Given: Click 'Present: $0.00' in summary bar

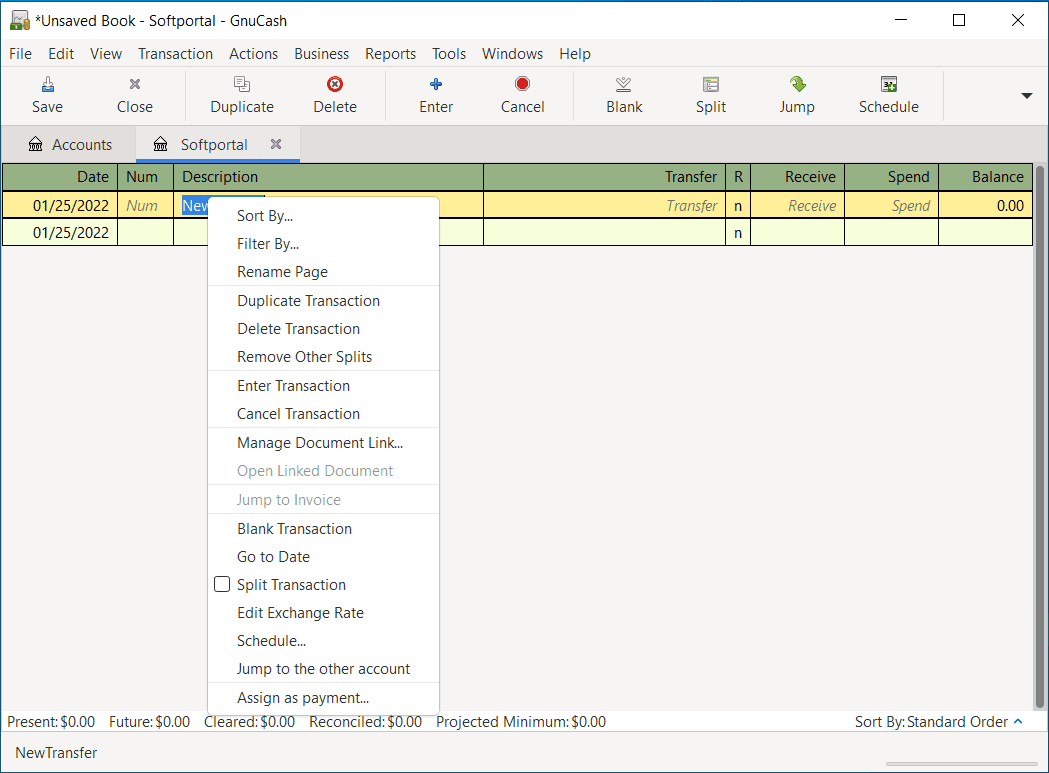Looking at the screenshot, I should (x=51, y=721).
